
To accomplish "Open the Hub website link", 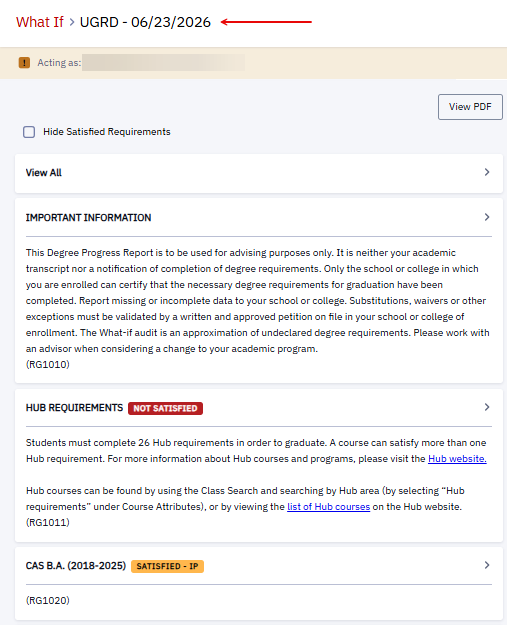I will click(457, 459).
